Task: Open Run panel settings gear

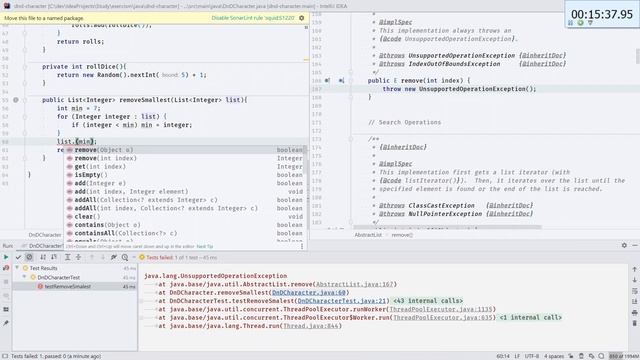Action: tap(624, 245)
